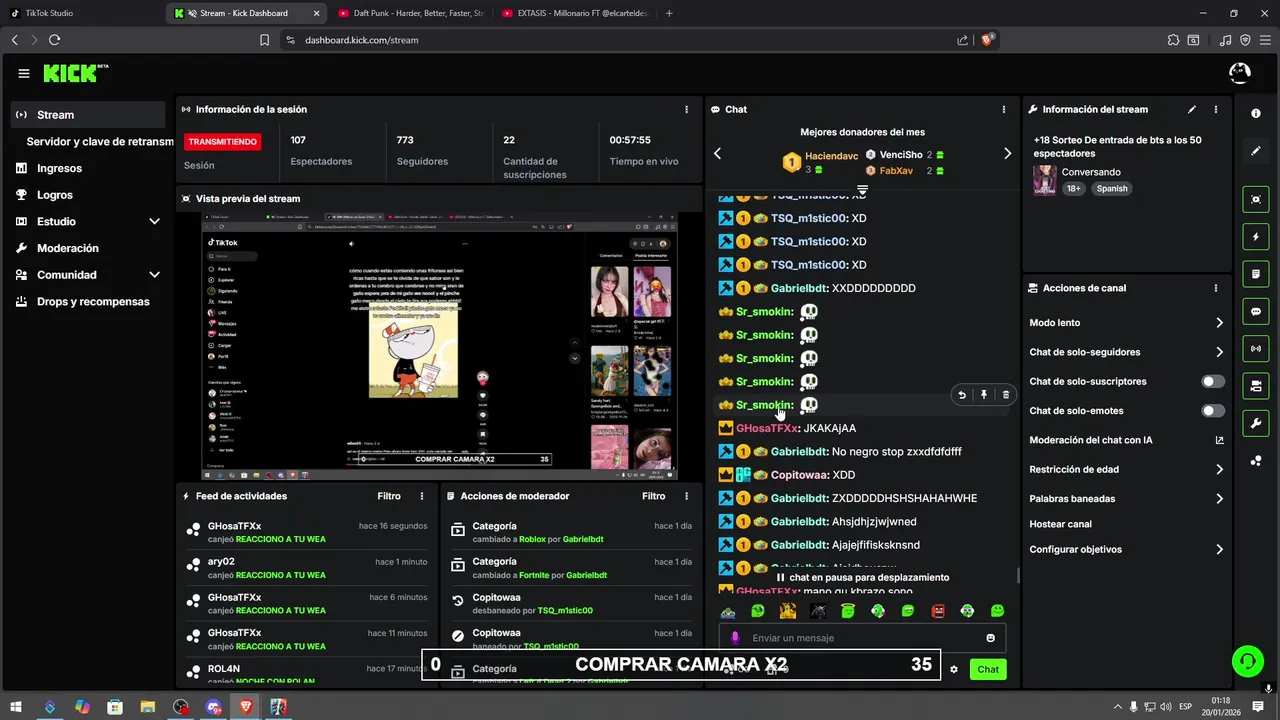Select the purple microphone icon in the message box
The width and height of the screenshot is (1280, 720).
tap(735, 638)
